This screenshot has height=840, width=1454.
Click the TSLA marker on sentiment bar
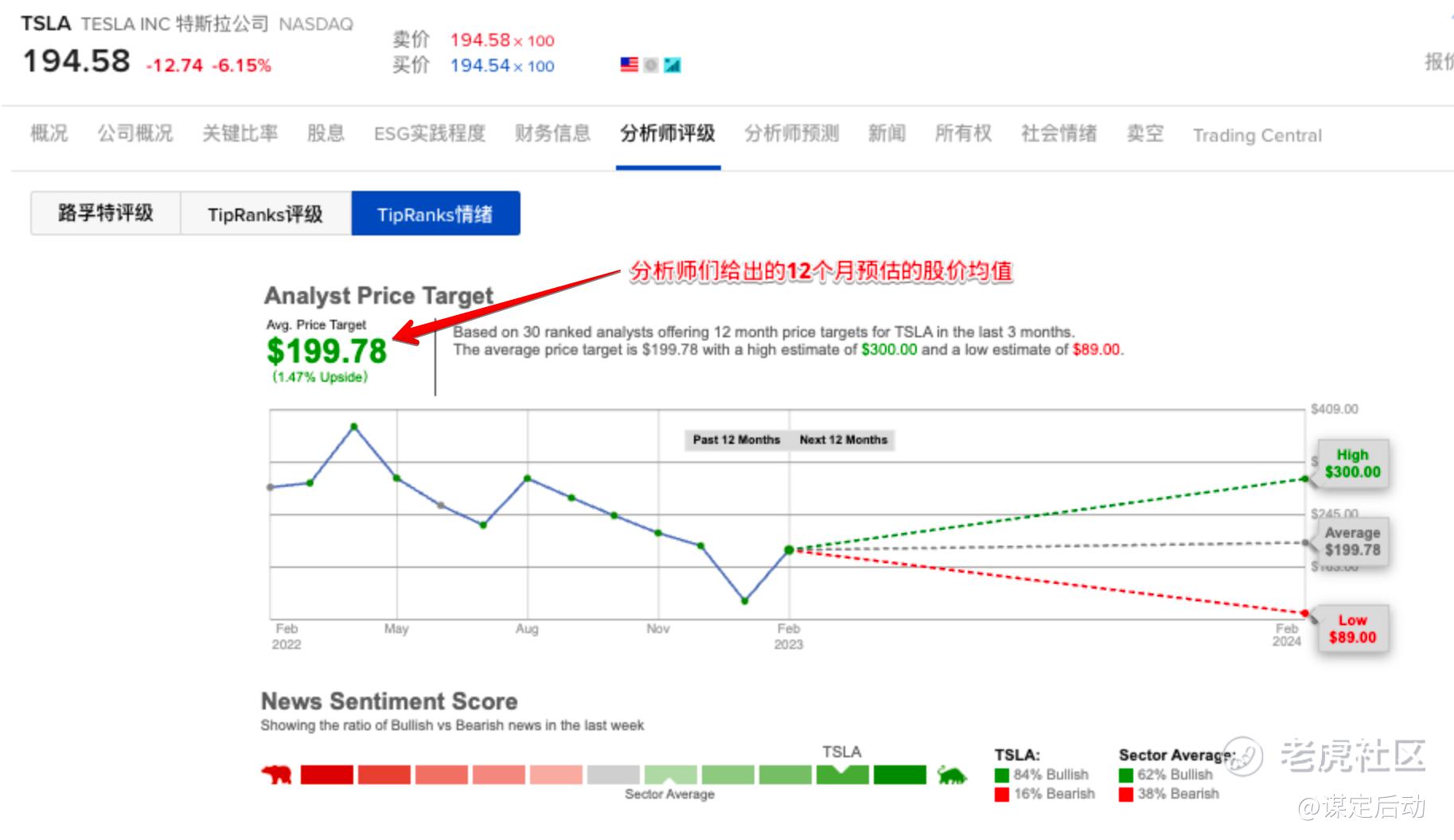click(842, 775)
